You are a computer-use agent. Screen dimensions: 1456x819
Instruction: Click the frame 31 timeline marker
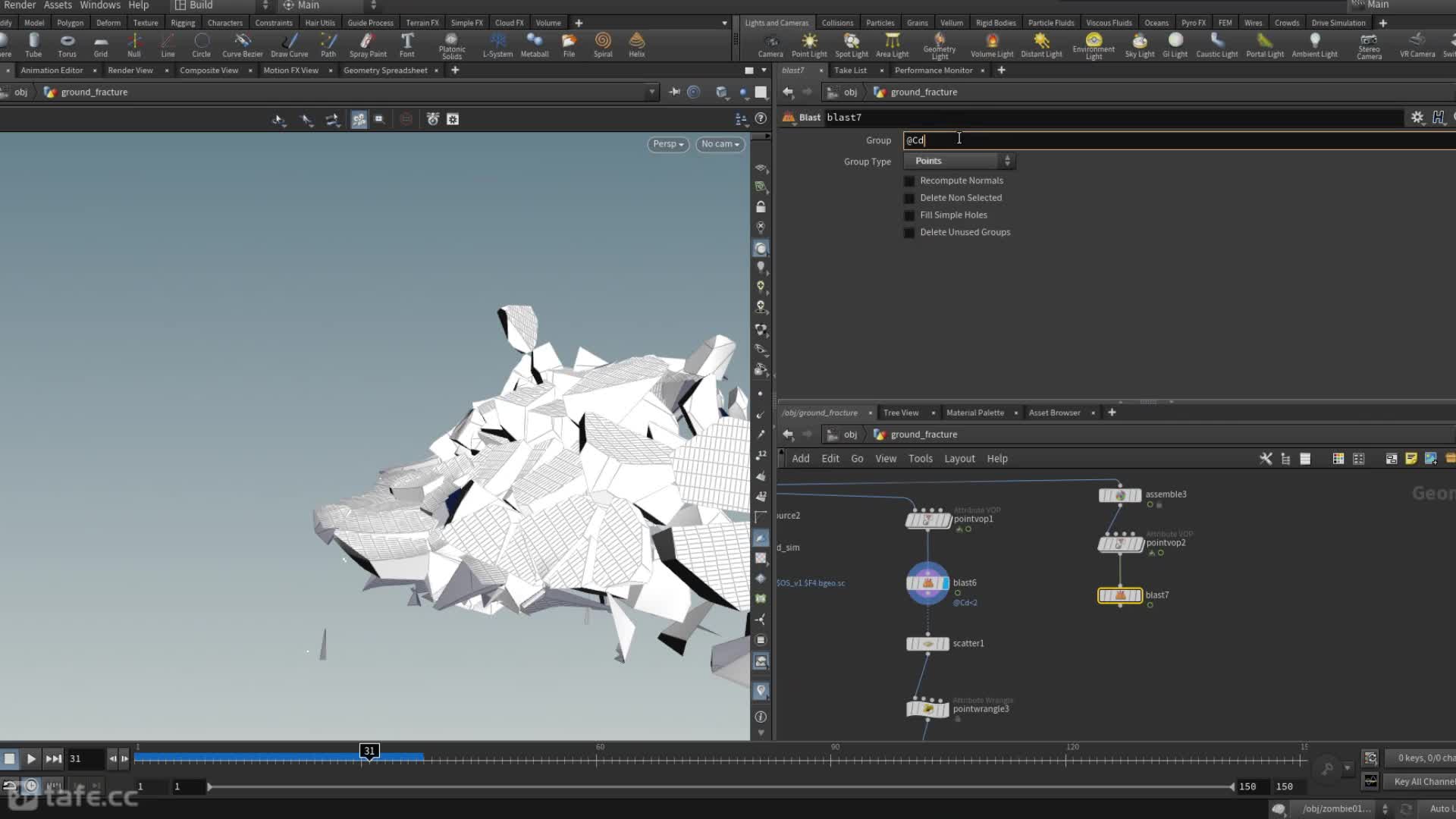[x=369, y=751]
